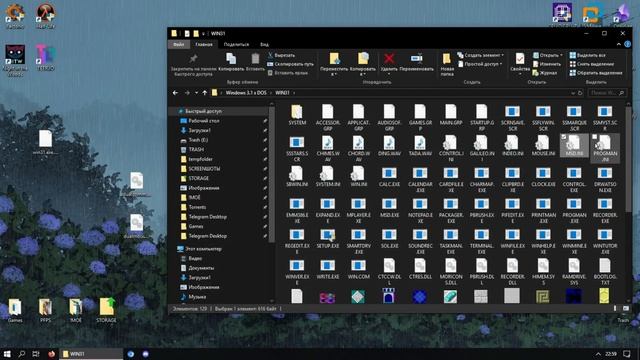This screenshot has height=360, width=640.
Task: Select Рабочий стол in the navigation pane
Action: click(204, 121)
